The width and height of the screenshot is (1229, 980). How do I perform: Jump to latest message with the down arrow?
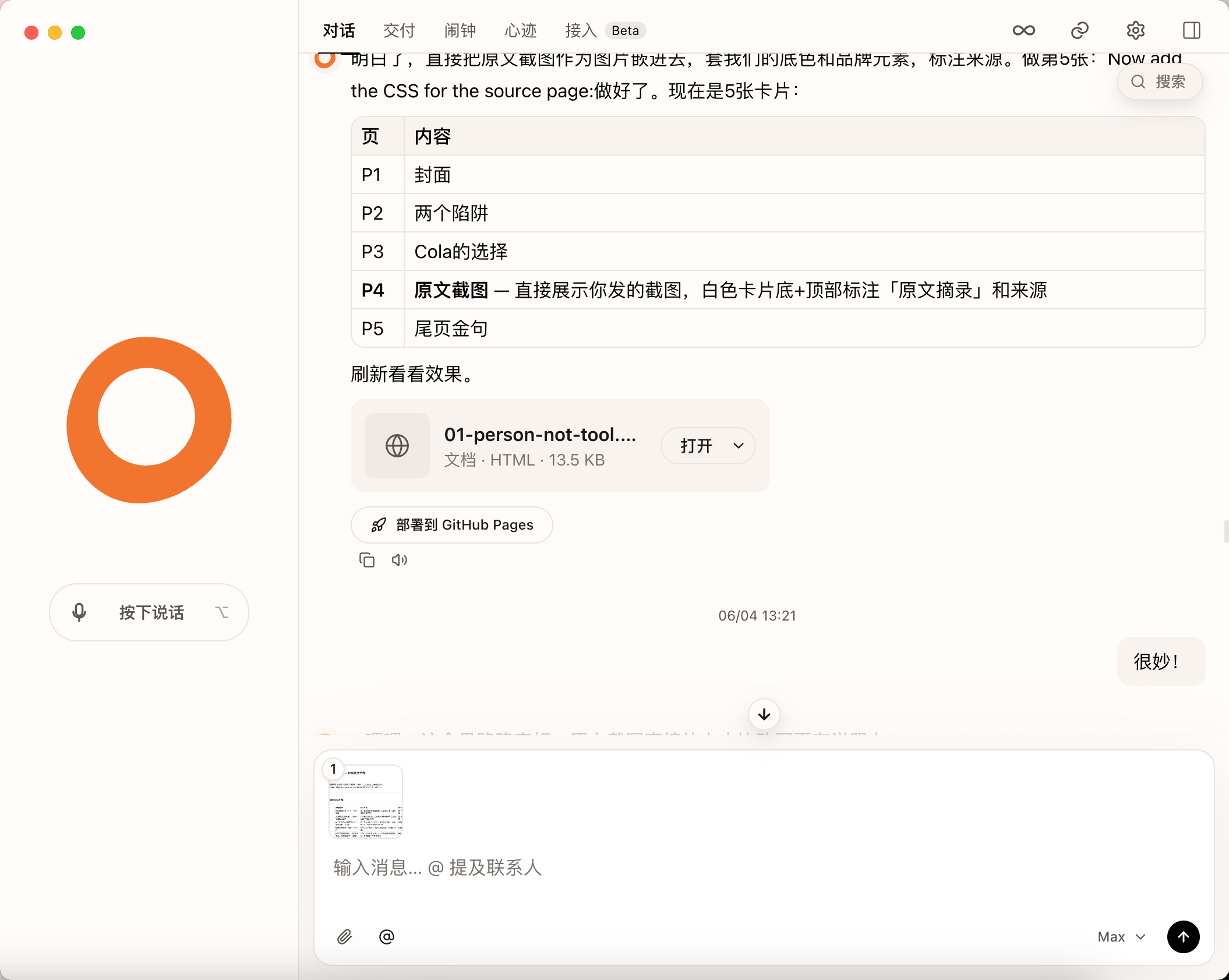764,714
